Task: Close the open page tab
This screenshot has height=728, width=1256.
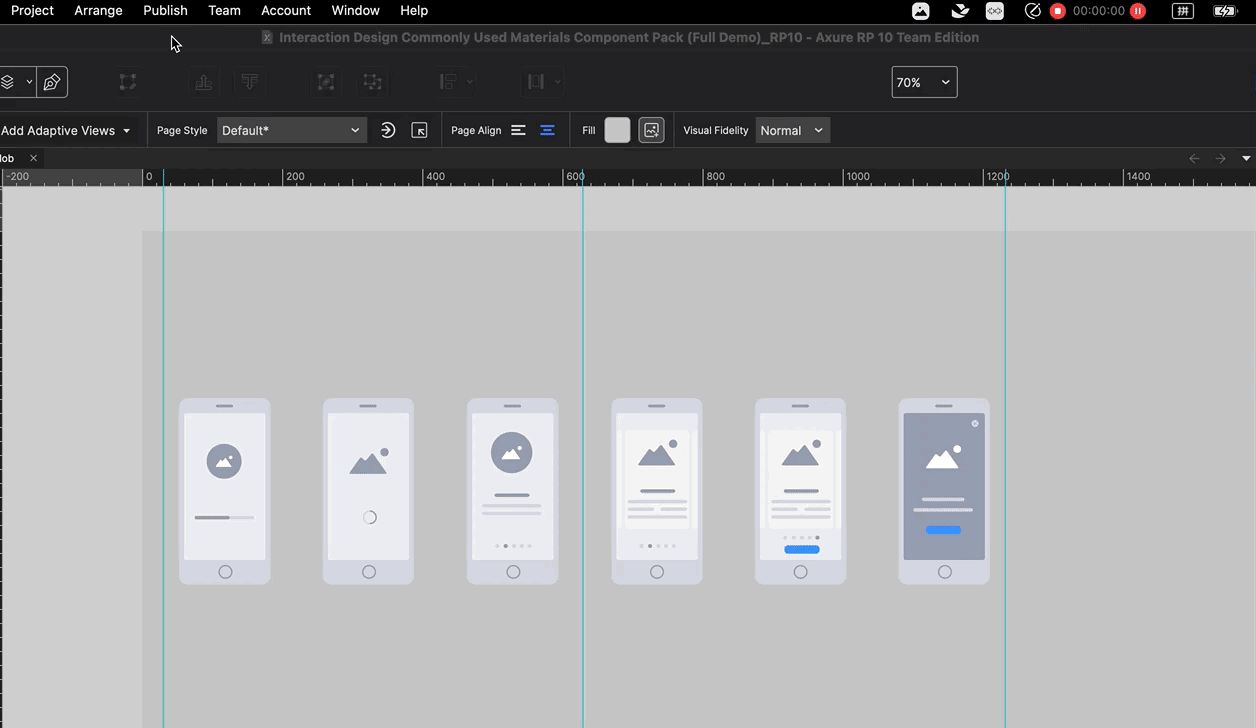Action: 33,158
